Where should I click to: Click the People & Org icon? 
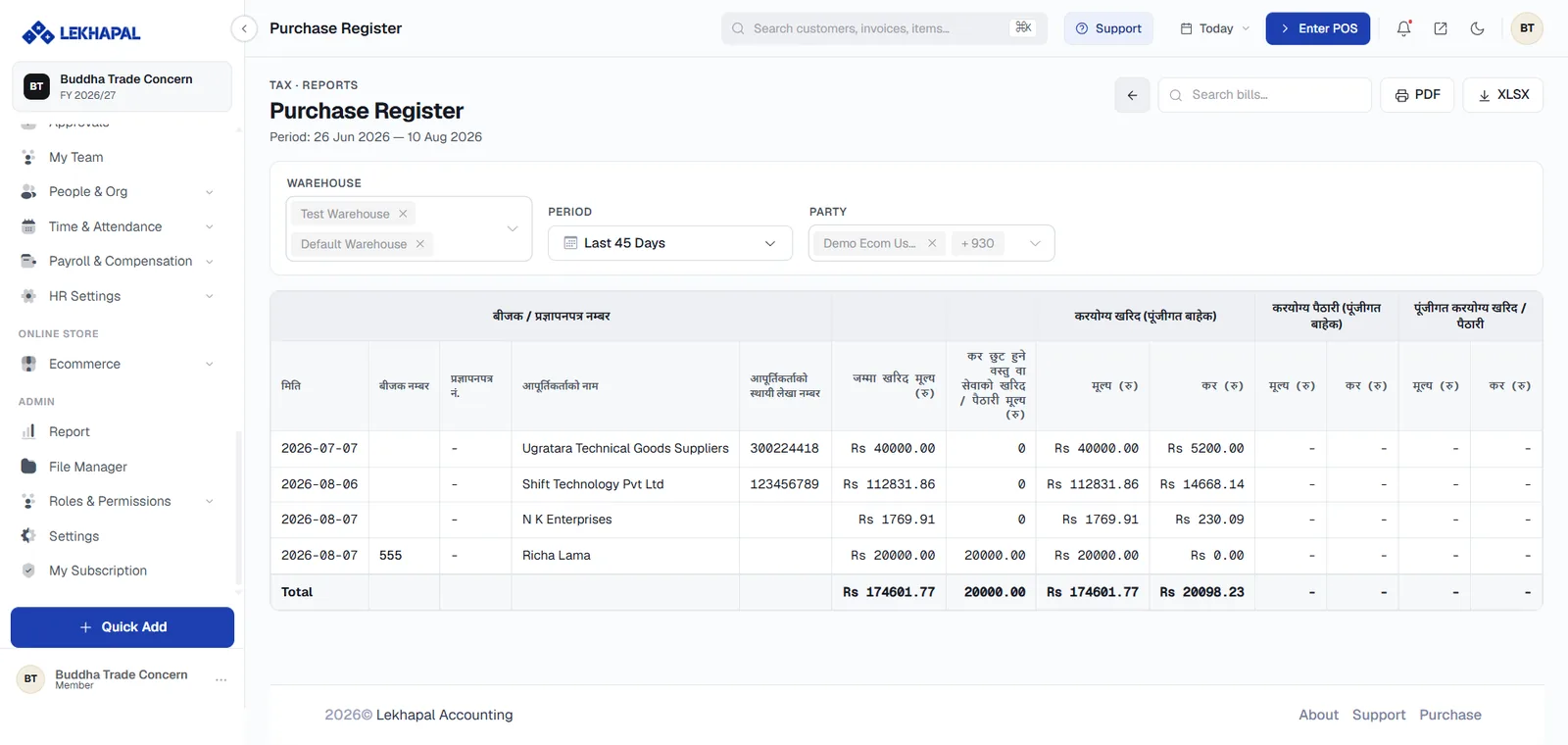28,192
